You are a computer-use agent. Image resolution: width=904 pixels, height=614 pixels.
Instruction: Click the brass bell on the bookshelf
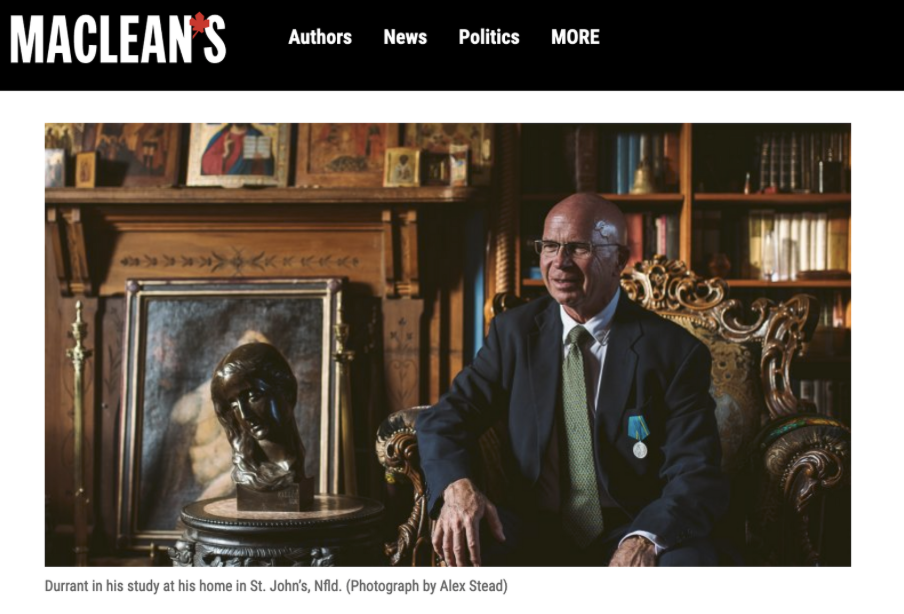643,176
